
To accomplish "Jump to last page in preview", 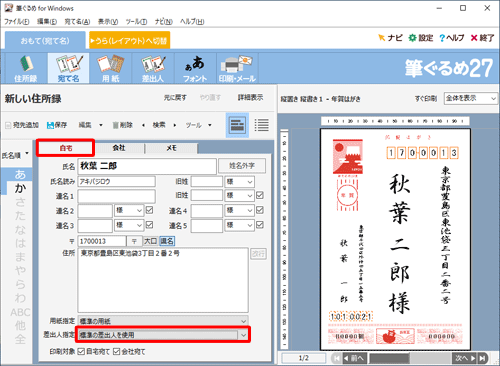I will 483,358.
